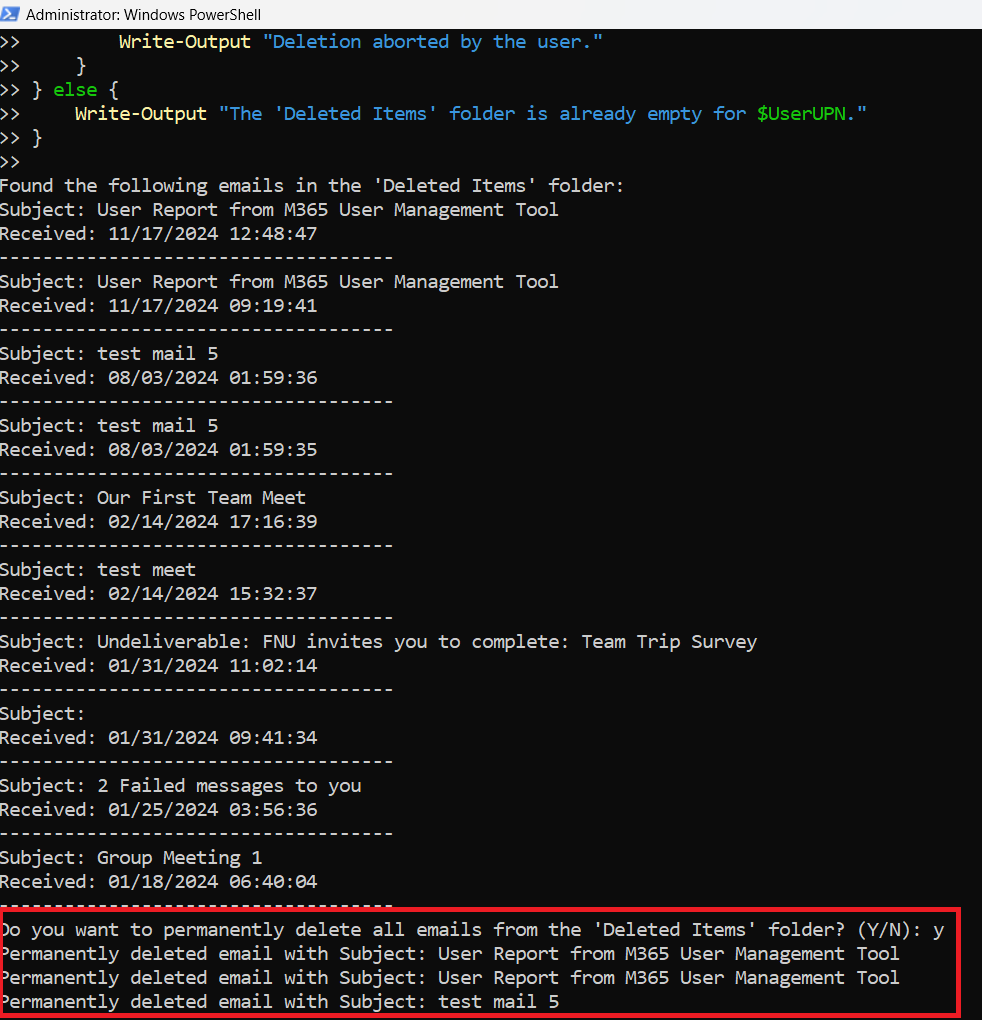Screen dimensions: 982x1020
Task: Click the 'Undeliverable: FNU invites you' subject
Action: [426, 642]
